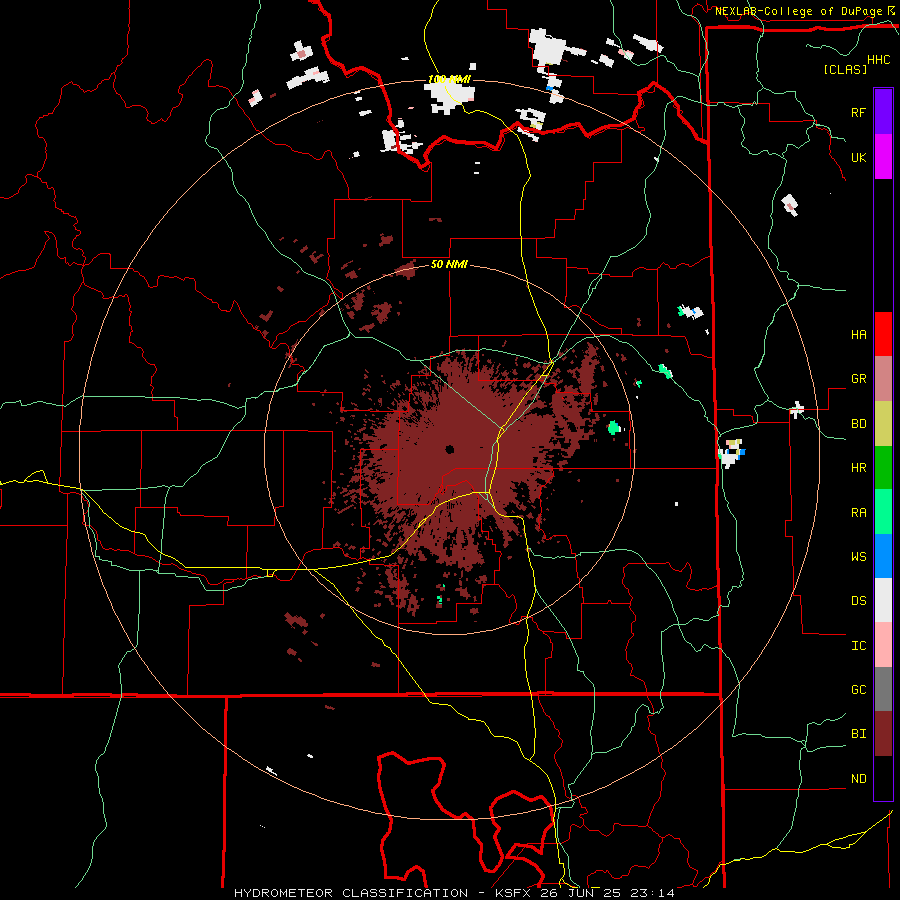
Task: Click the '100 NMI' range ring label
Action: 449,79
